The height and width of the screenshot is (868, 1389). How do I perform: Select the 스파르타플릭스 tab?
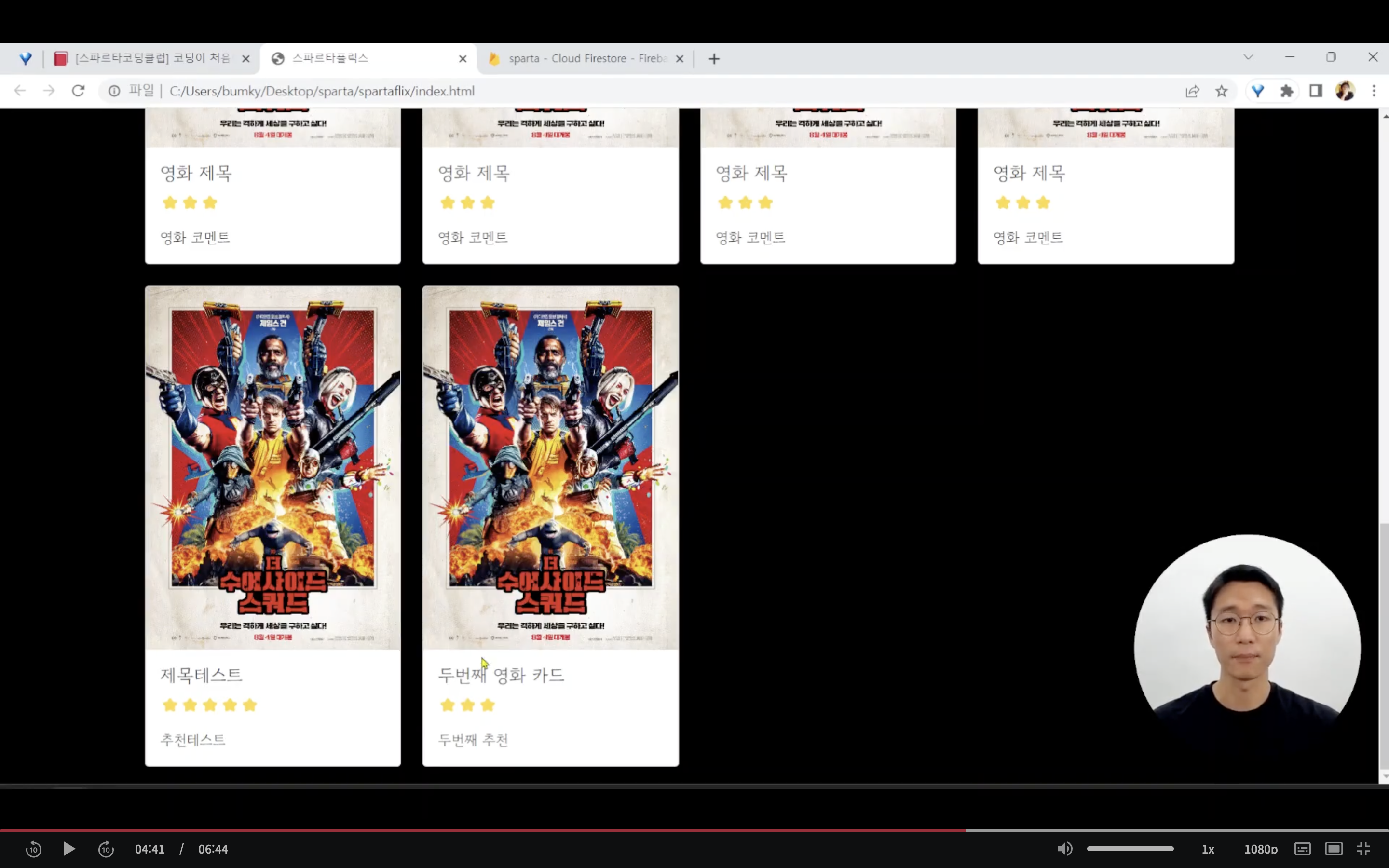pos(368,58)
